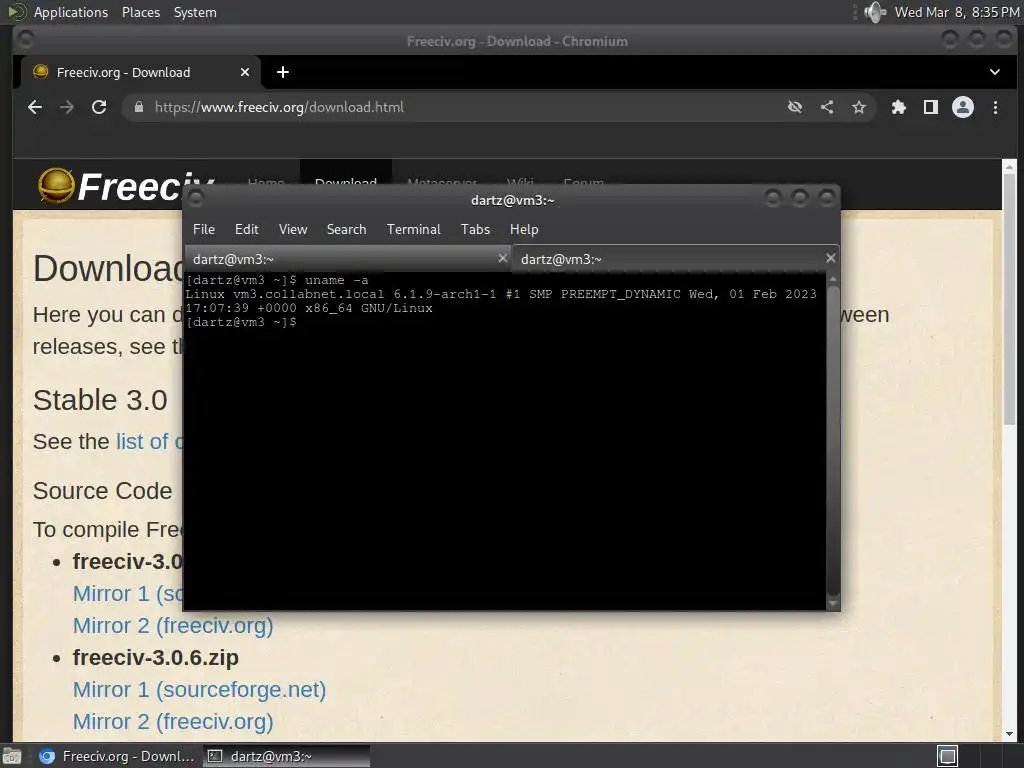Open Chromium three-dot menu

[995, 107]
